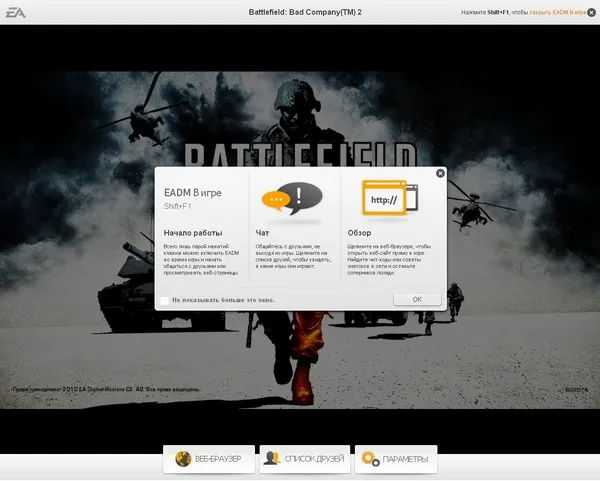Select the 'Чат' section heading
The height and width of the screenshot is (481, 600).
(263, 232)
